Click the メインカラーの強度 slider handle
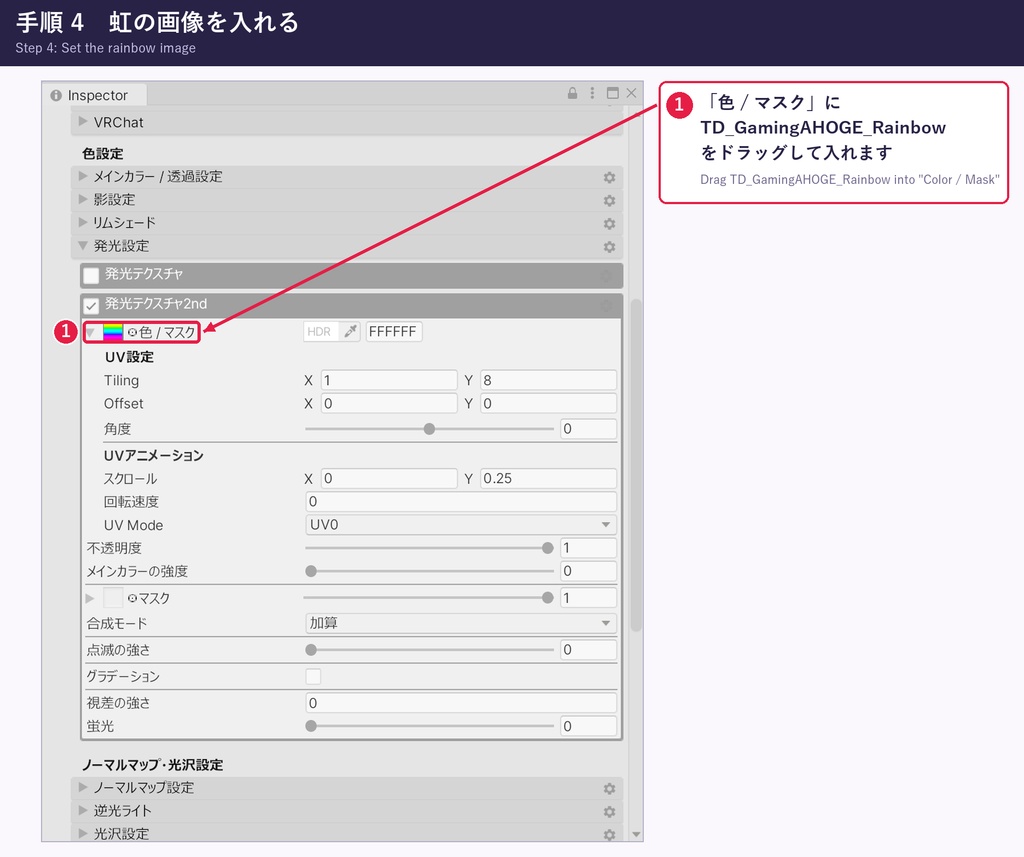 coord(311,572)
